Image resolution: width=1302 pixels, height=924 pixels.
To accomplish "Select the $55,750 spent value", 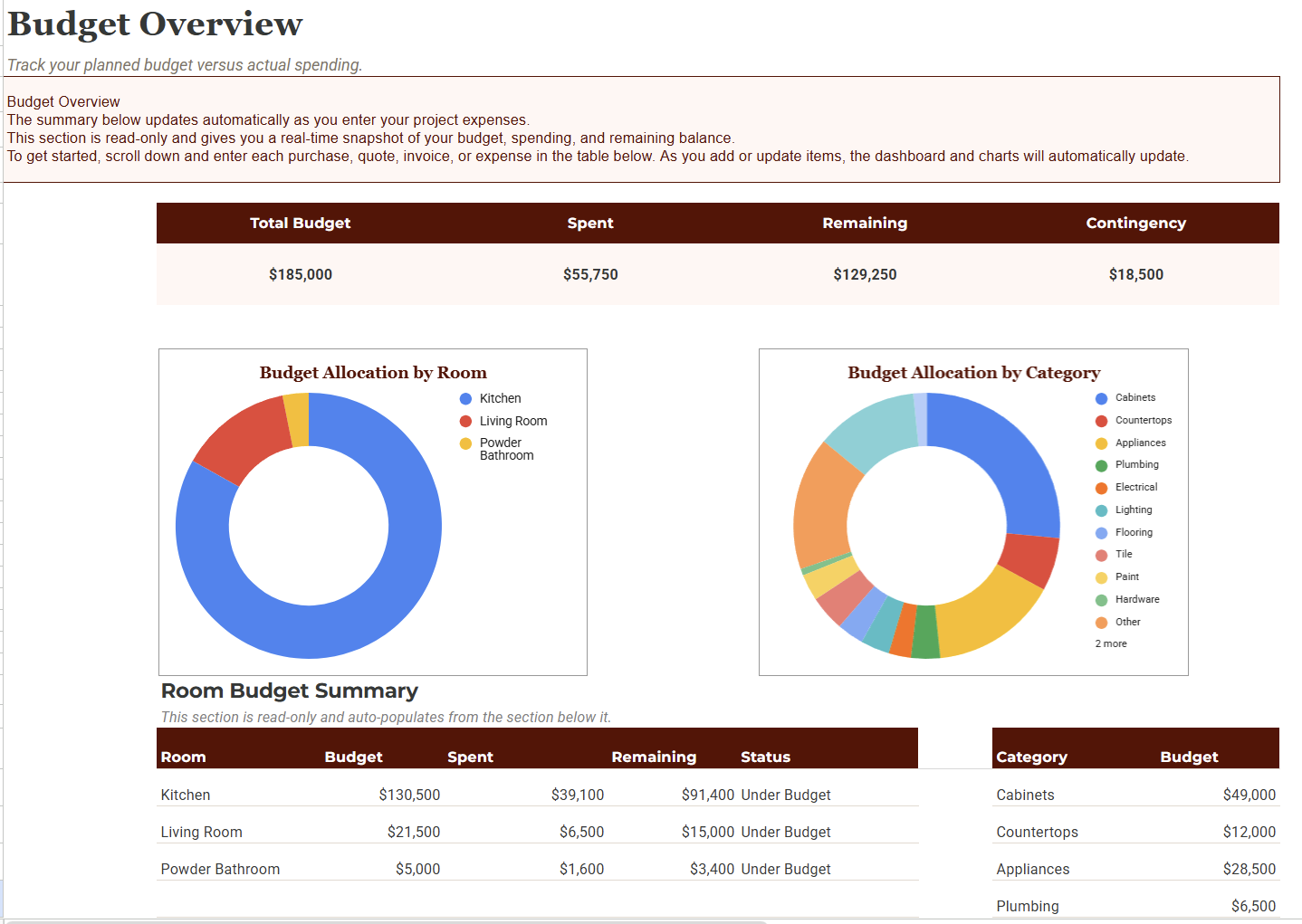I will [x=590, y=274].
